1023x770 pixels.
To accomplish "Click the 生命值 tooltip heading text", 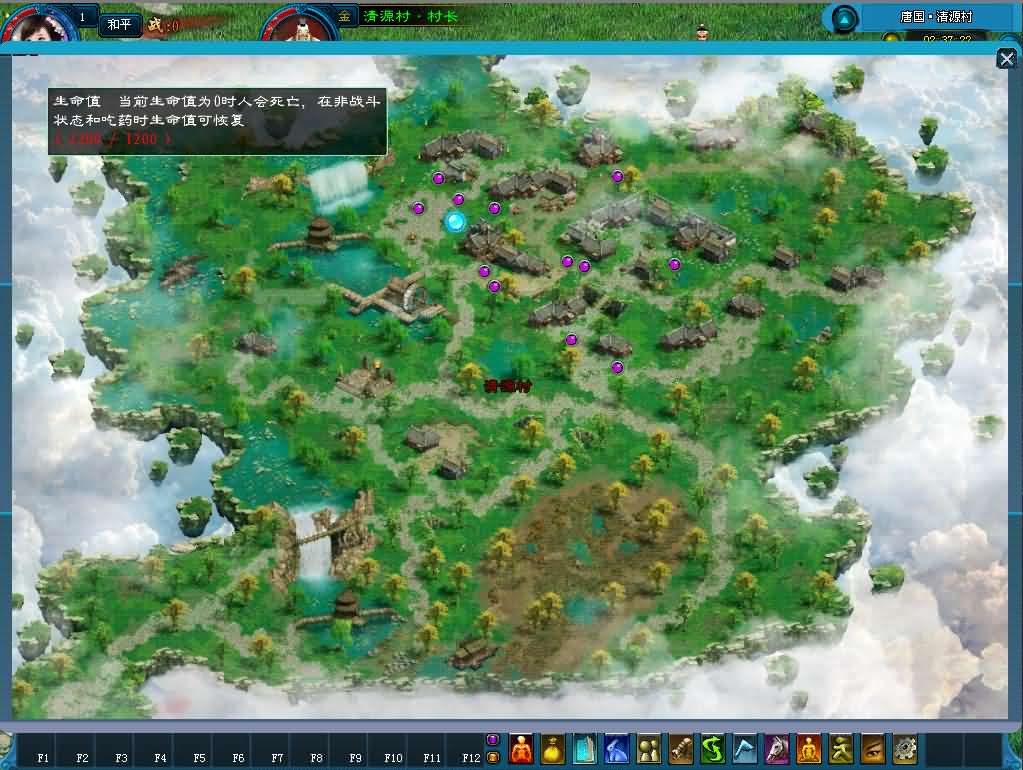I will (78, 101).
